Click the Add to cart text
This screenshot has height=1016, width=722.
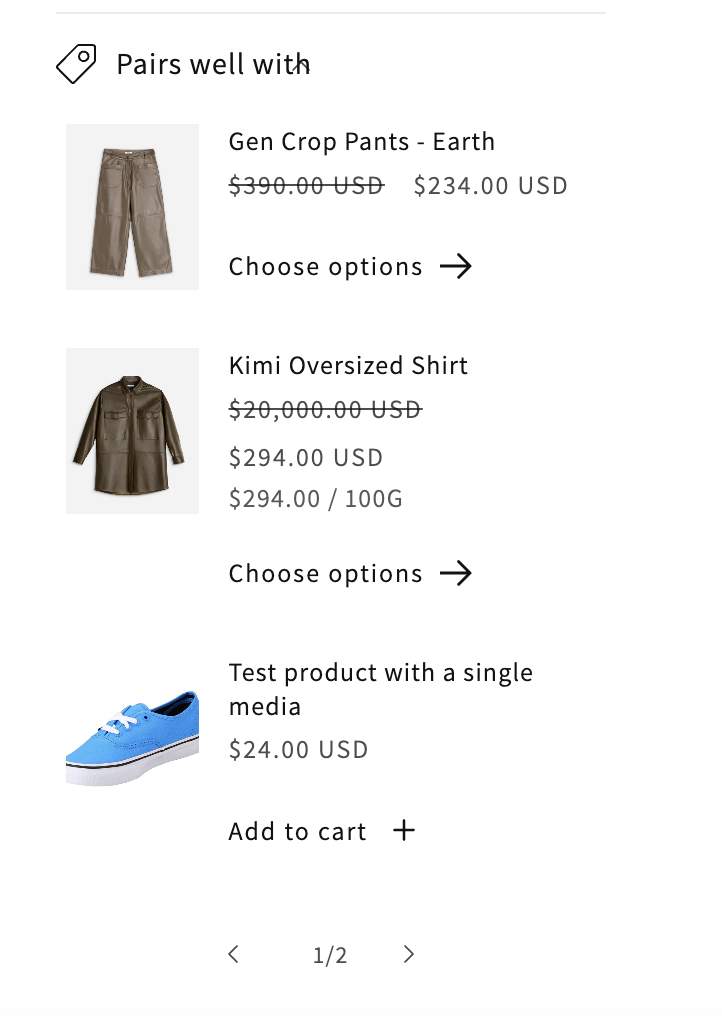pyautogui.click(x=297, y=832)
